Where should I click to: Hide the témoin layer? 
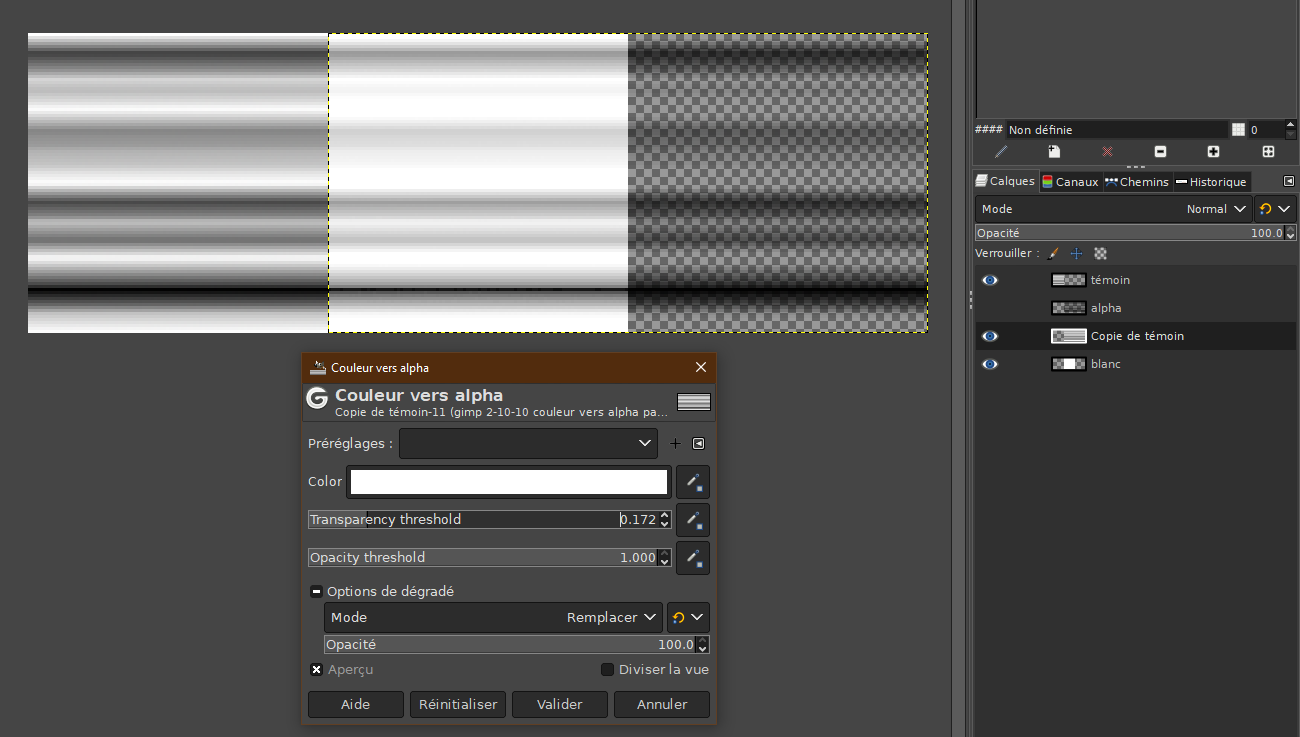[x=990, y=281]
